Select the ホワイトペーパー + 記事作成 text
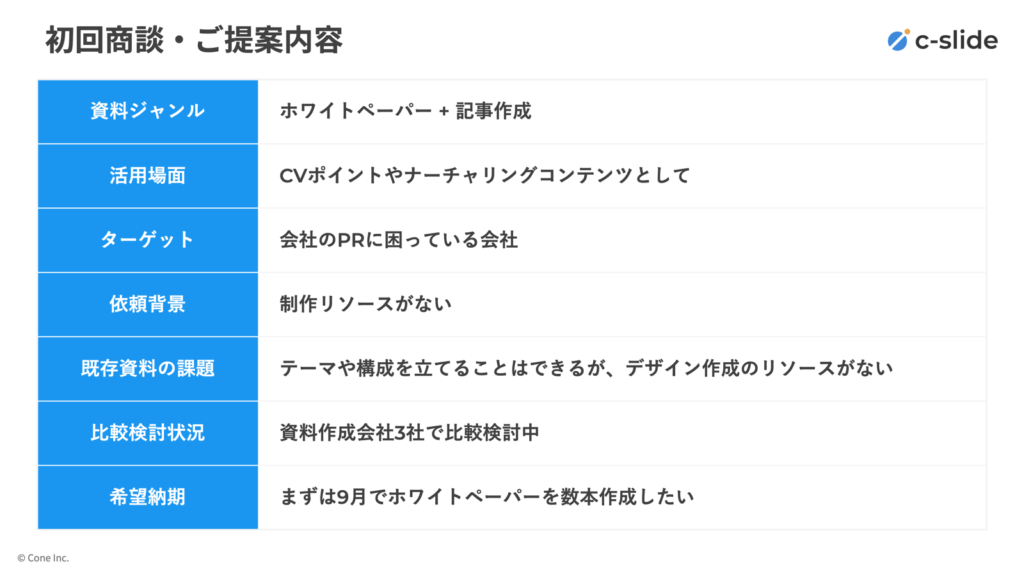 tap(405, 111)
